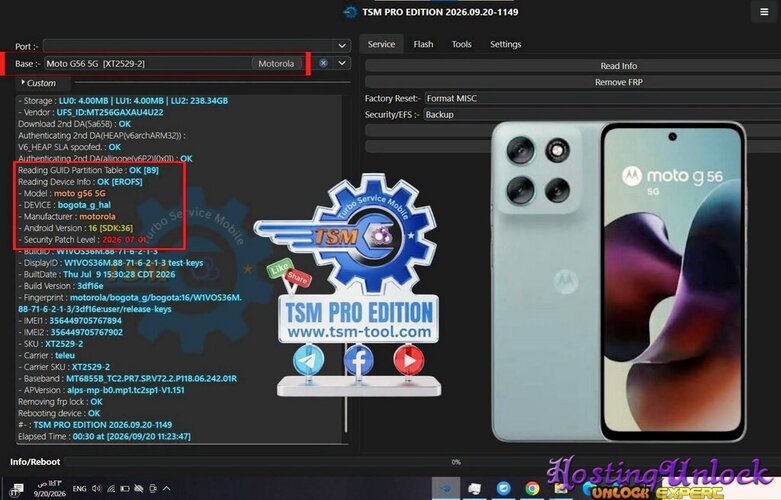Open the Factory Reset Format MISC dropdown

(603, 99)
